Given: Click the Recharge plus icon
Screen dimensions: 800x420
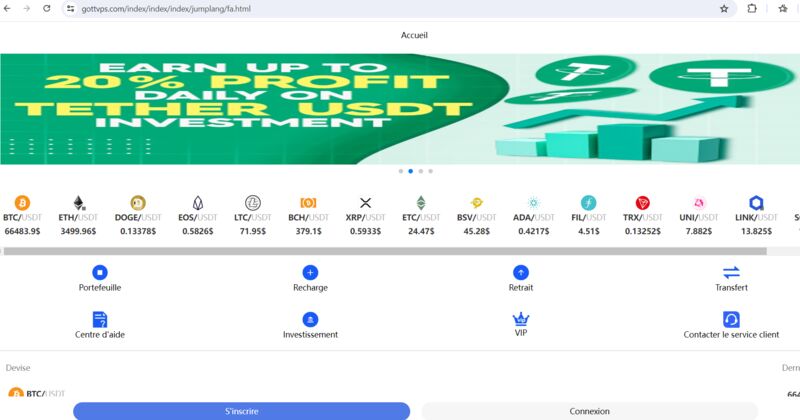Looking at the screenshot, I should coord(310,273).
